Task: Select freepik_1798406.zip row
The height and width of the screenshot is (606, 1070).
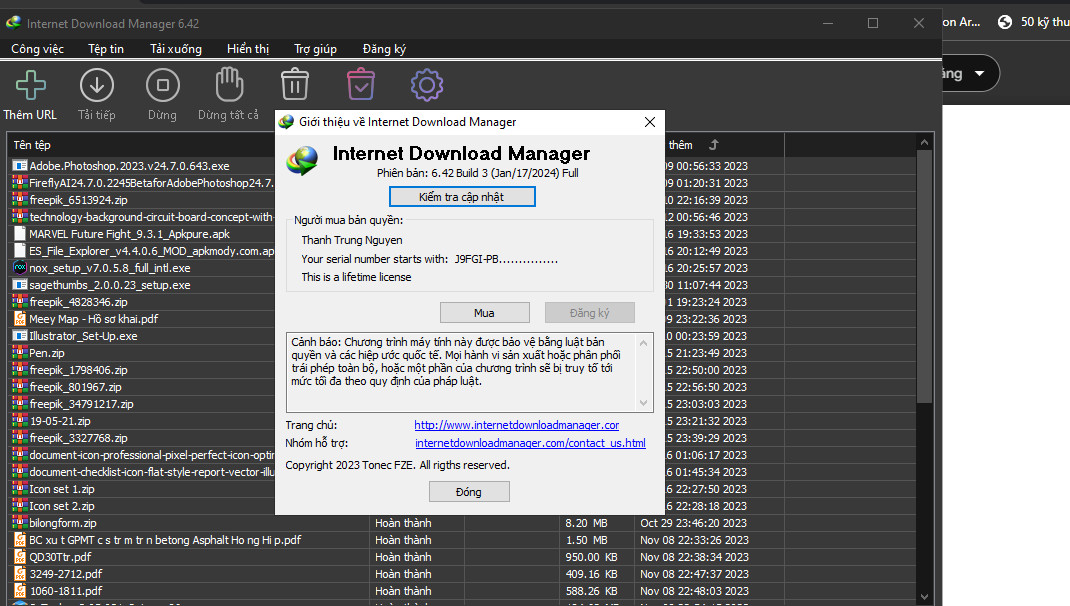Action: [x=78, y=370]
